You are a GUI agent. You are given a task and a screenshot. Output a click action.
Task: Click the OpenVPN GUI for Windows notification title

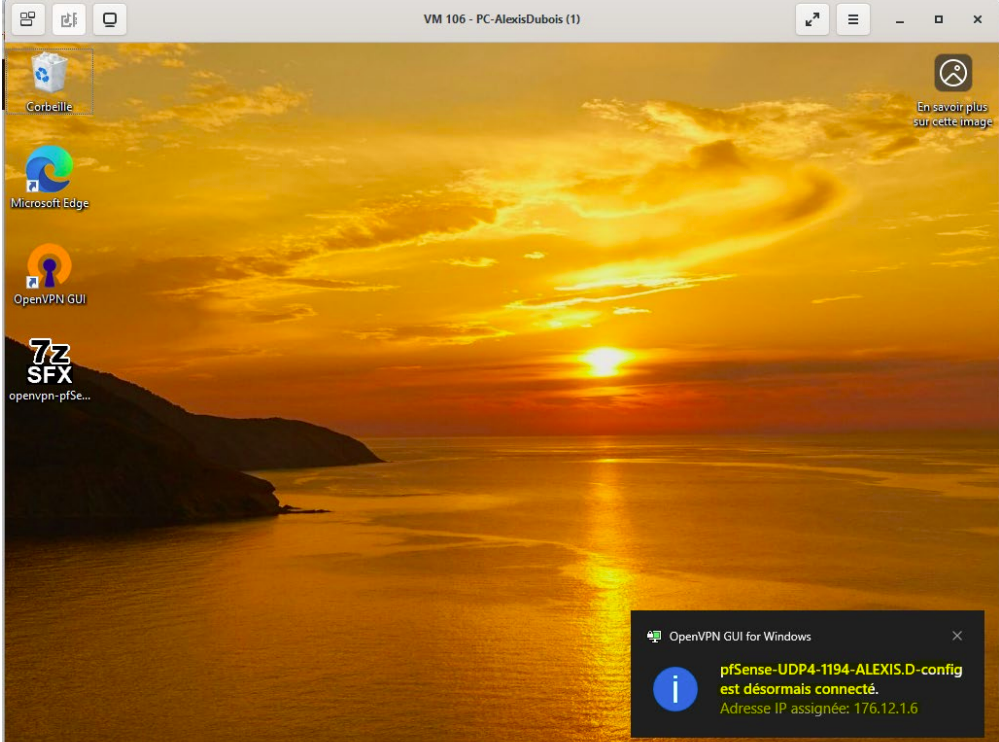(740, 636)
